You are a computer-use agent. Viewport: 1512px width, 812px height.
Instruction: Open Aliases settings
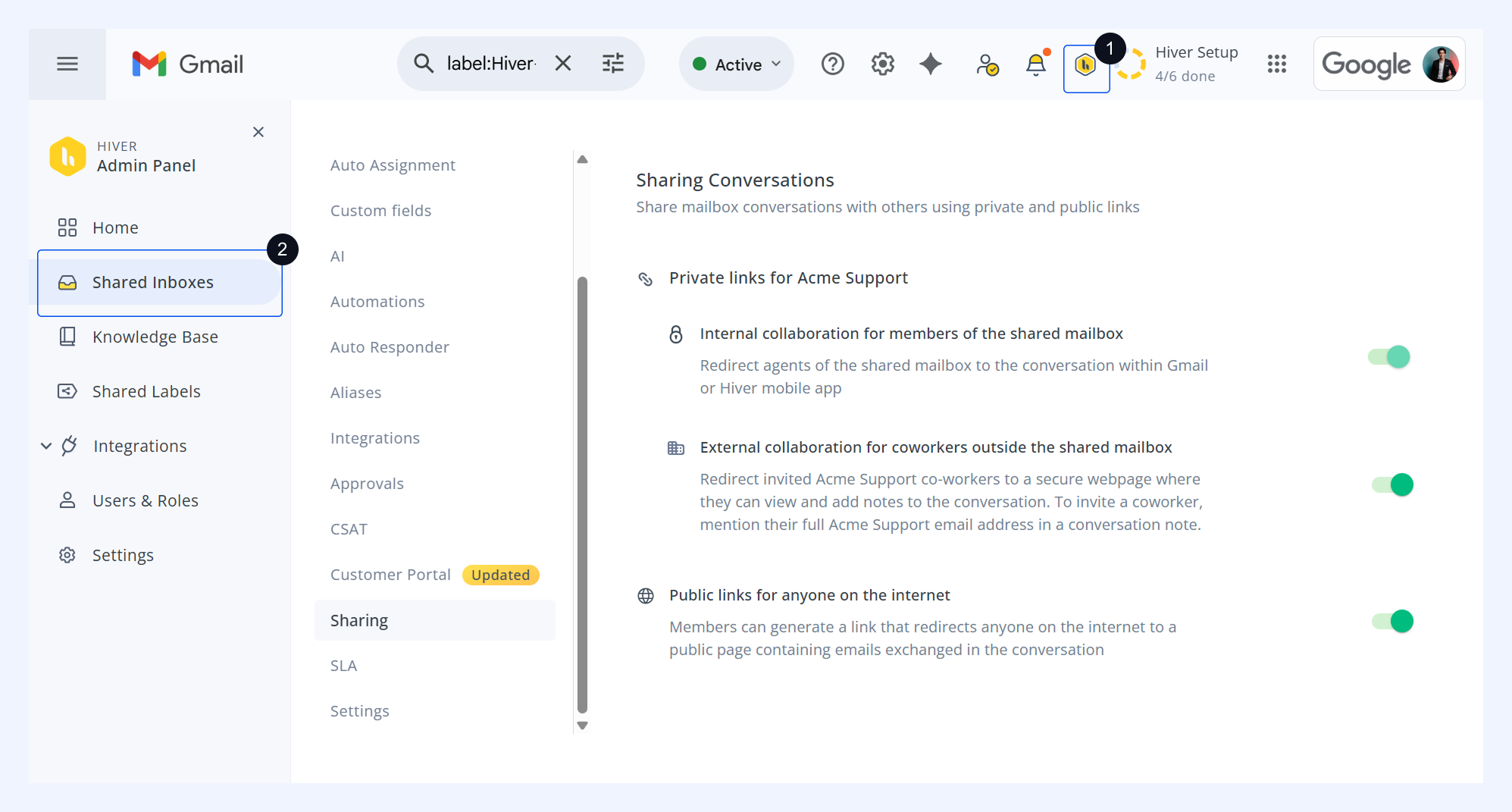point(355,393)
